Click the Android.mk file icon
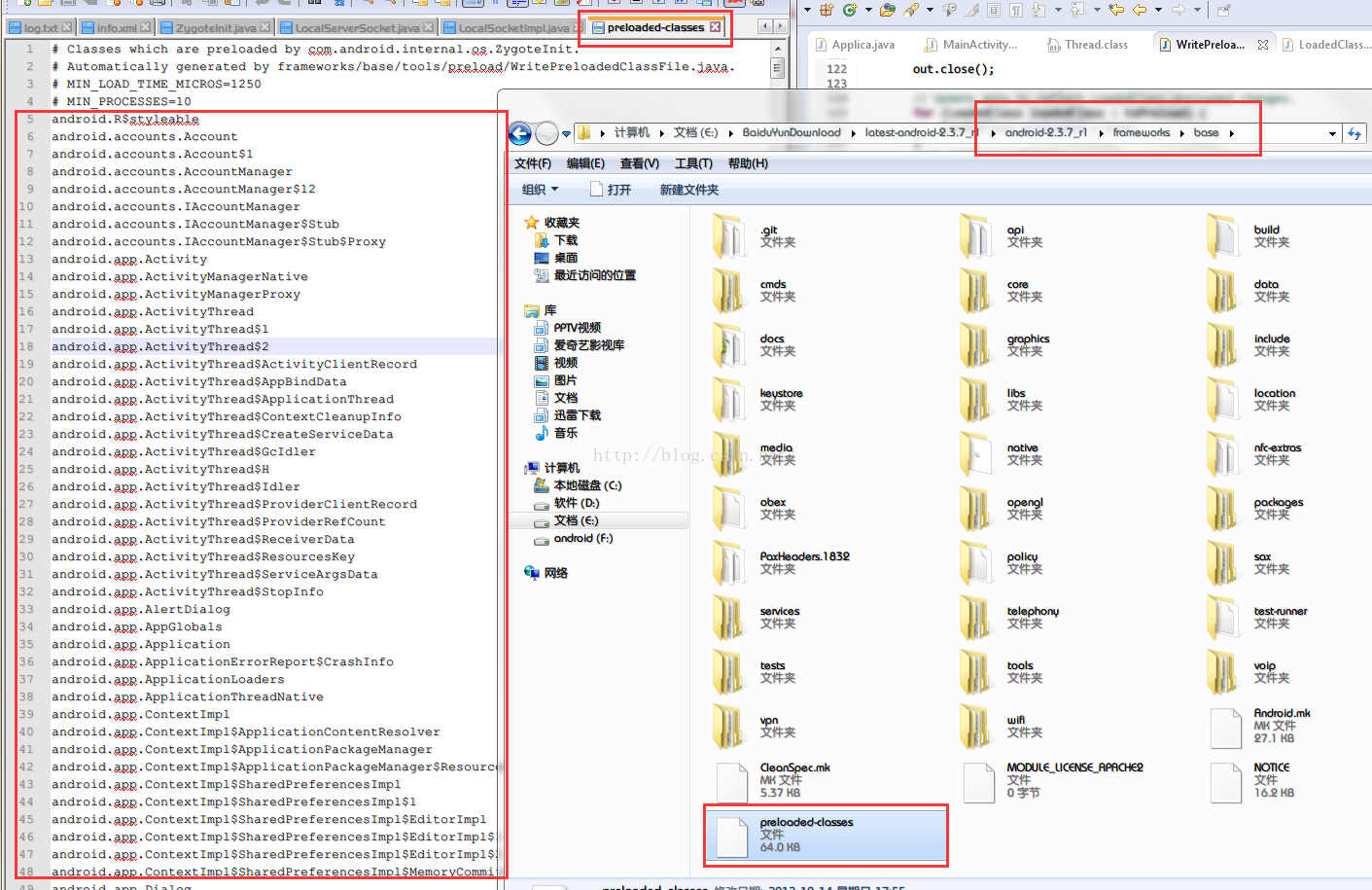 [x=1225, y=727]
